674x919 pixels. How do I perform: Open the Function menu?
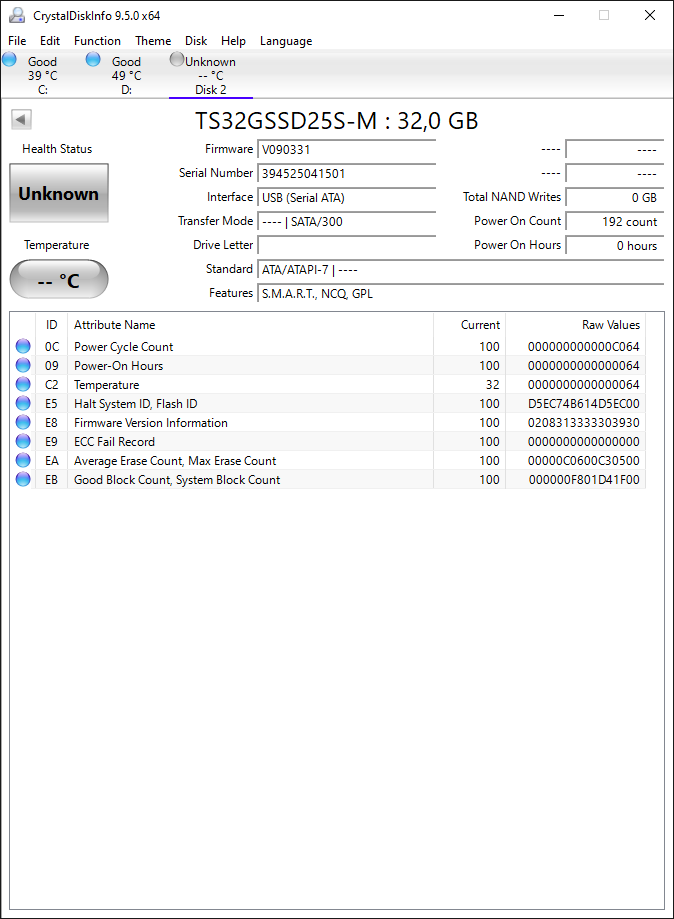pyautogui.click(x=97, y=41)
